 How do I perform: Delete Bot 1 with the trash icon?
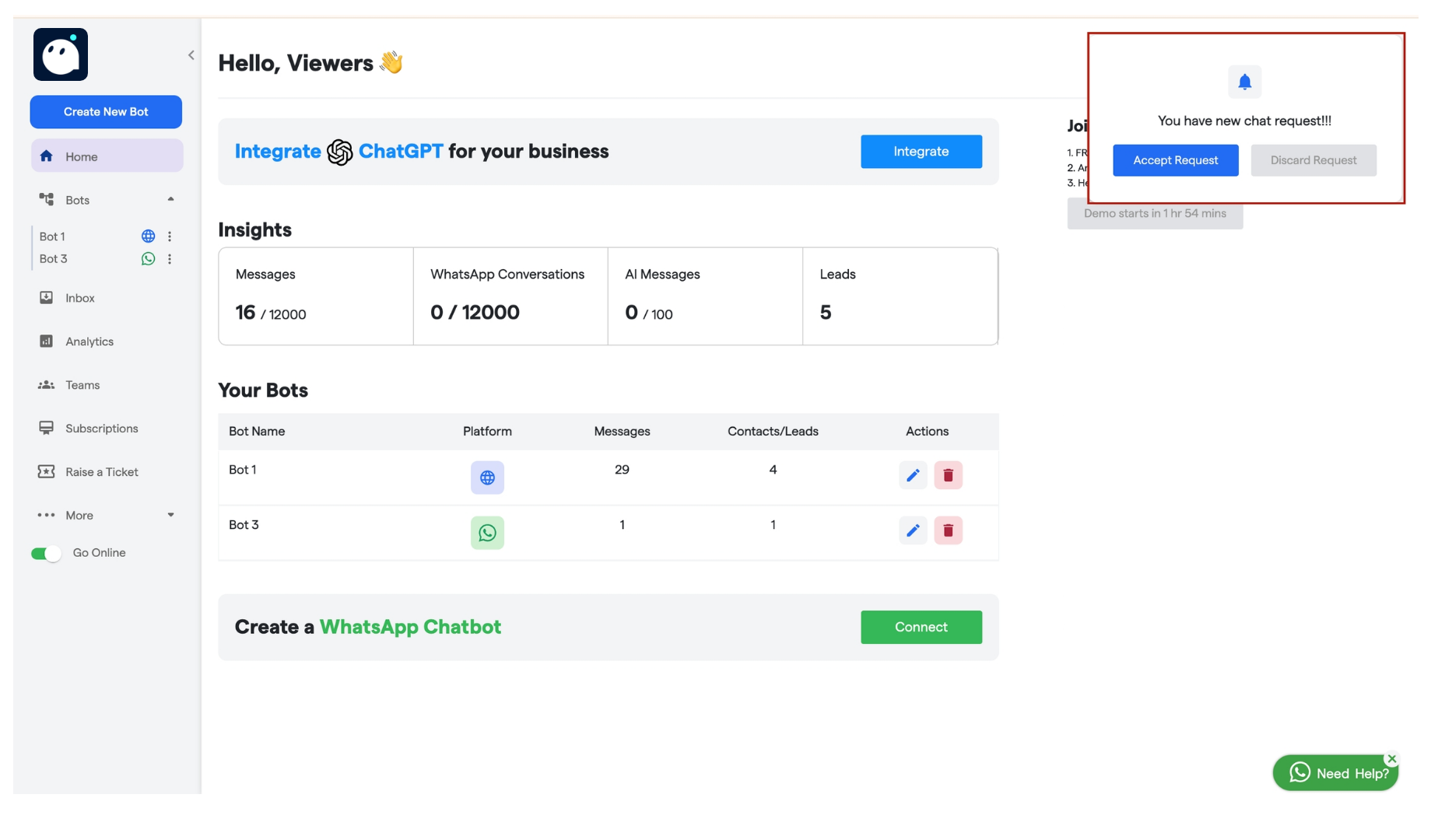tap(949, 475)
